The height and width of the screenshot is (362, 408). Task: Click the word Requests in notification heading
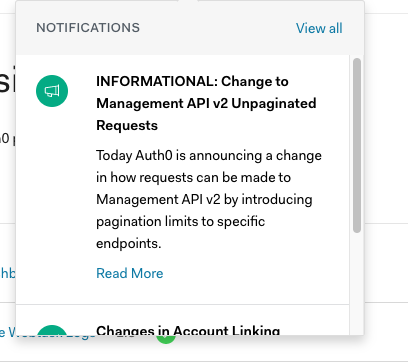click(127, 125)
